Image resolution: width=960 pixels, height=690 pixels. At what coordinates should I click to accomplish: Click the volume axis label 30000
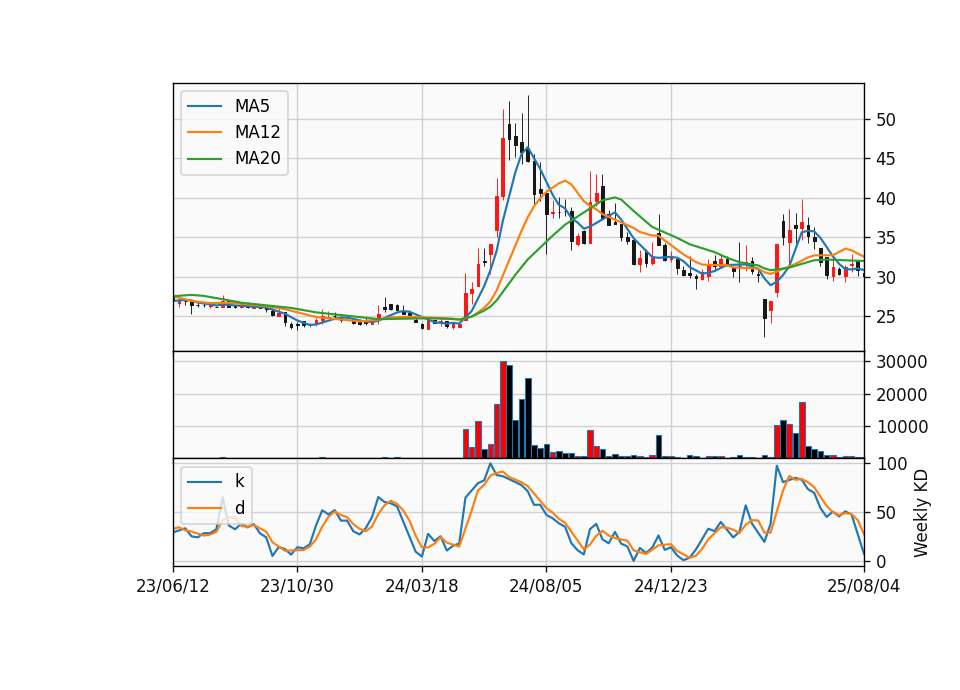tap(902, 362)
